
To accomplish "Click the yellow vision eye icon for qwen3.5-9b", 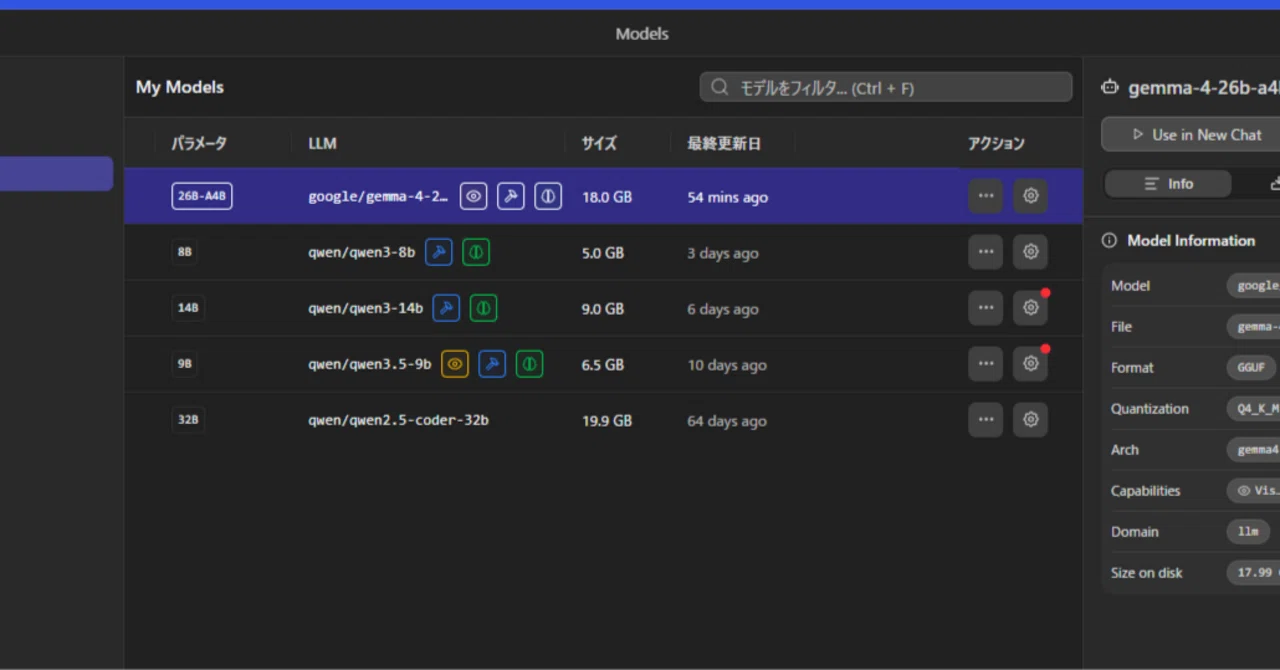I will (455, 364).
